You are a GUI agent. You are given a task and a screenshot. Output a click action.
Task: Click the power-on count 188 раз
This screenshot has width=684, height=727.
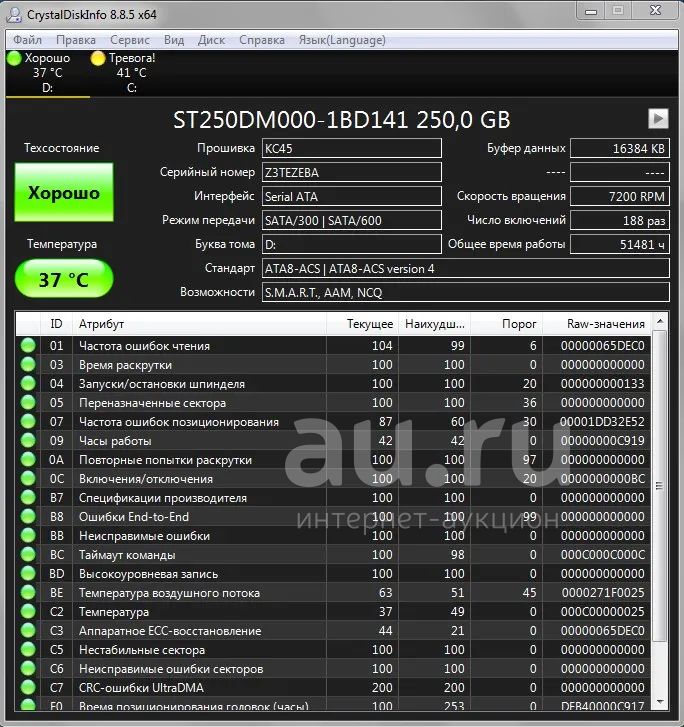620,221
